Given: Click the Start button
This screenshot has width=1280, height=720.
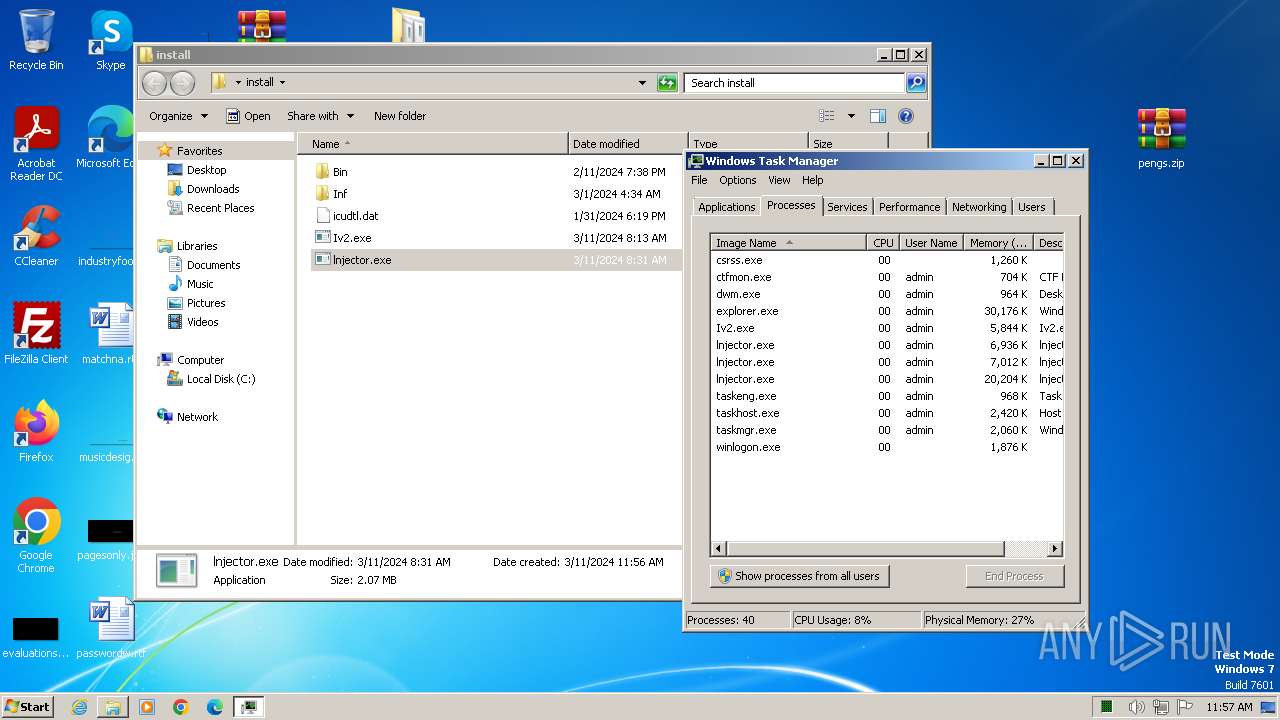Looking at the screenshot, I should pyautogui.click(x=28, y=707).
